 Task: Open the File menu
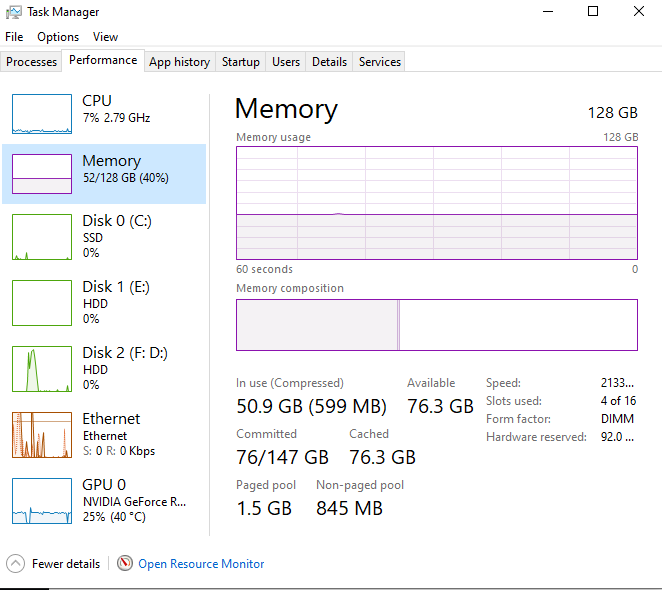(x=14, y=37)
